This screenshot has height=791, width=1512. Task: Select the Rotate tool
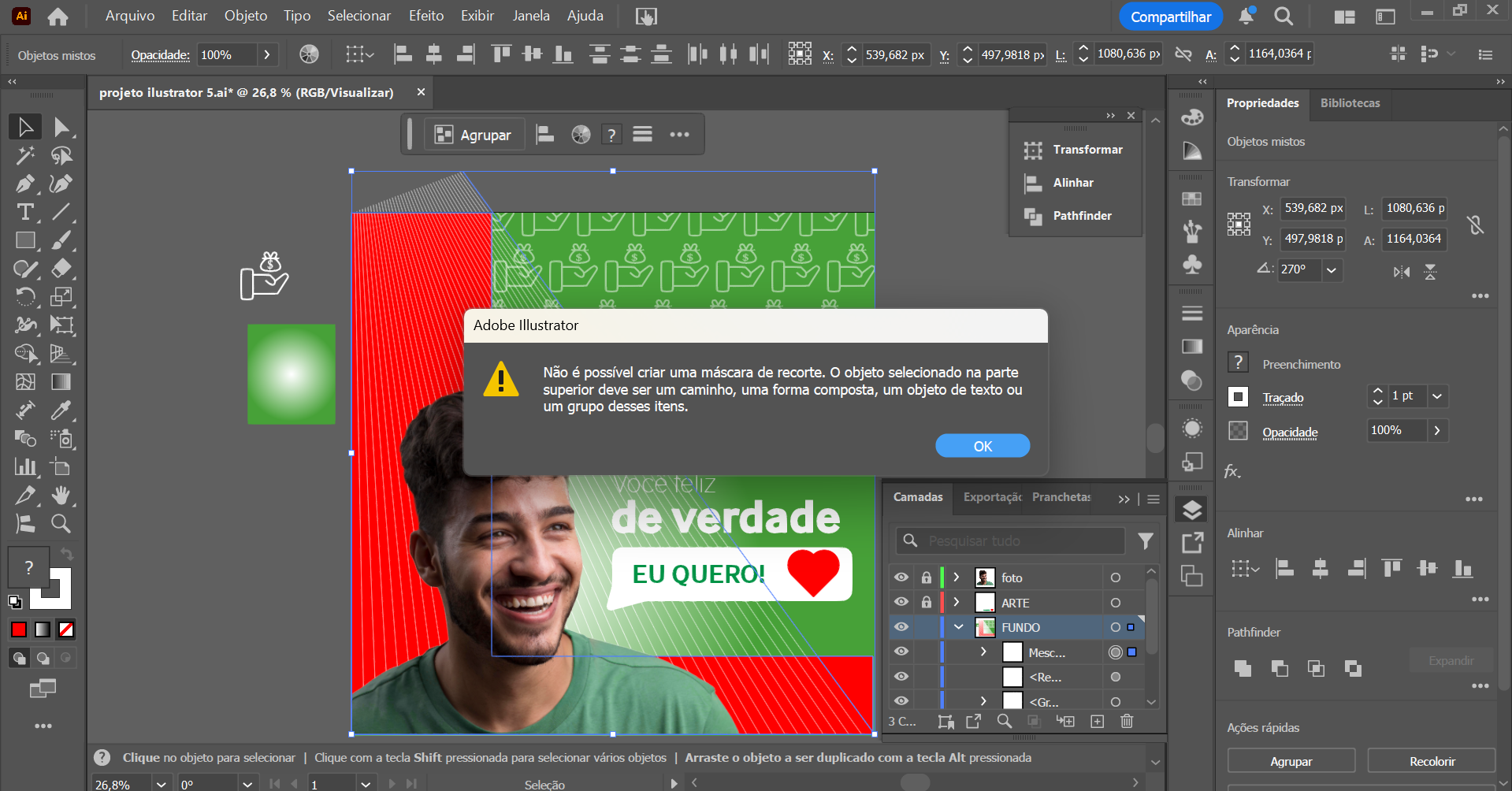pyautogui.click(x=25, y=297)
